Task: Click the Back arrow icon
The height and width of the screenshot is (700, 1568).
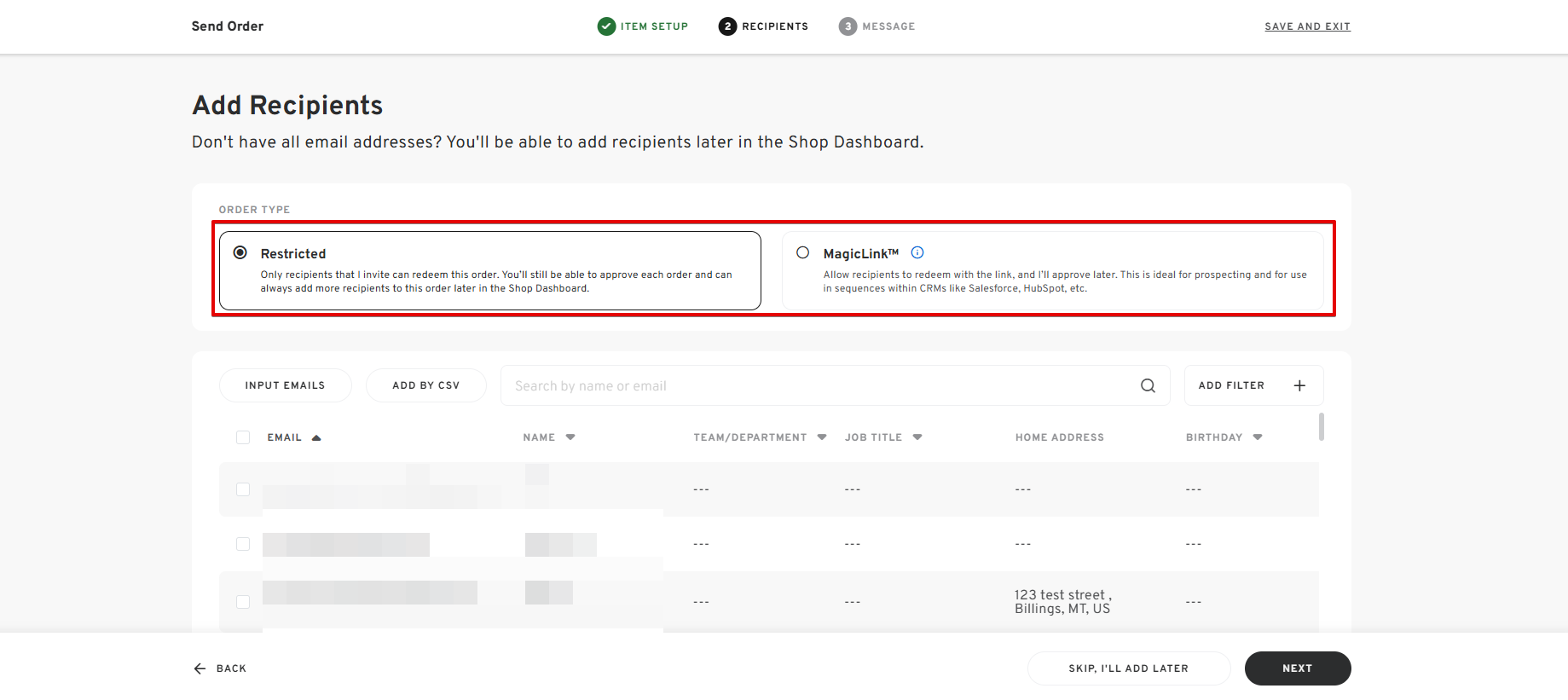Action: click(200, 668)
